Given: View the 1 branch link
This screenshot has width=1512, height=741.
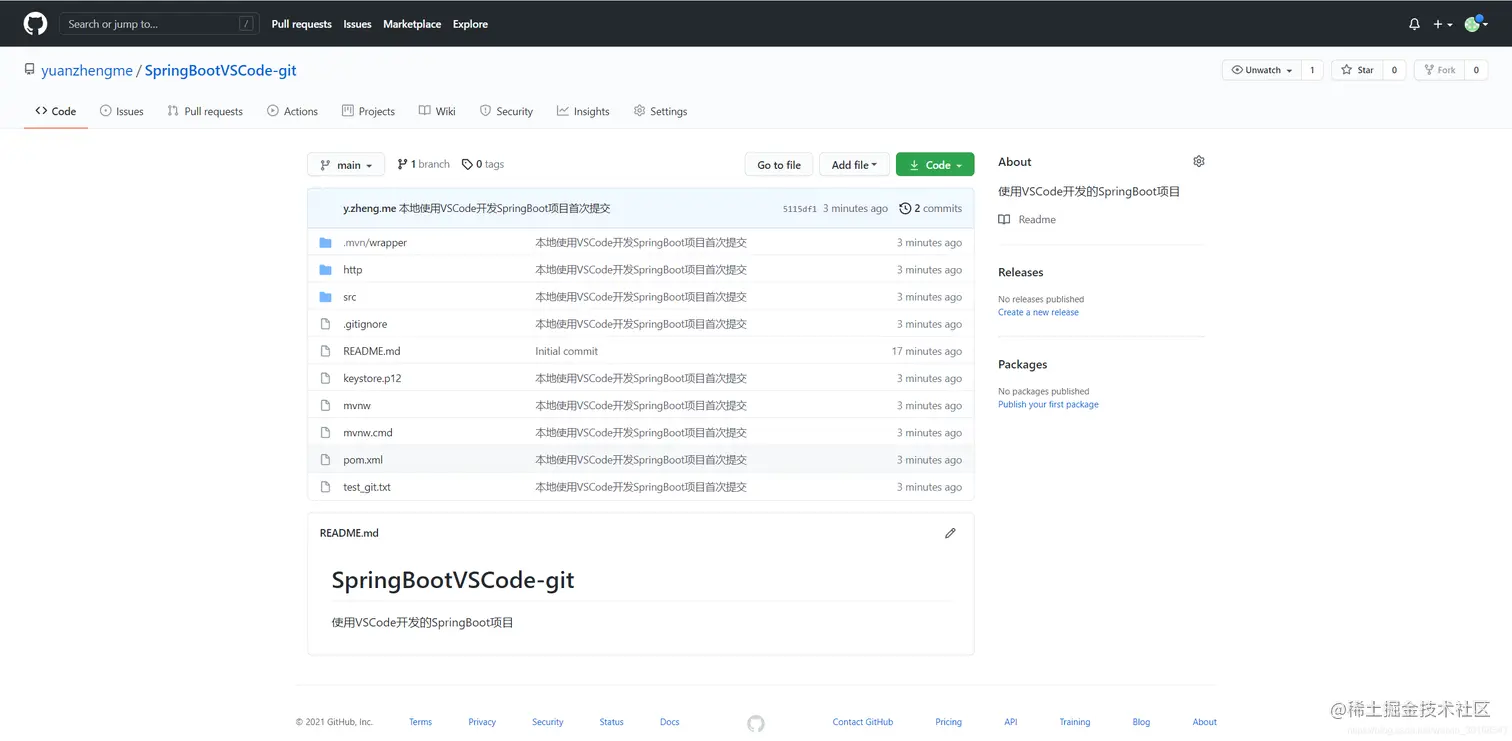Looking at the screenshot, I should 423,164.
